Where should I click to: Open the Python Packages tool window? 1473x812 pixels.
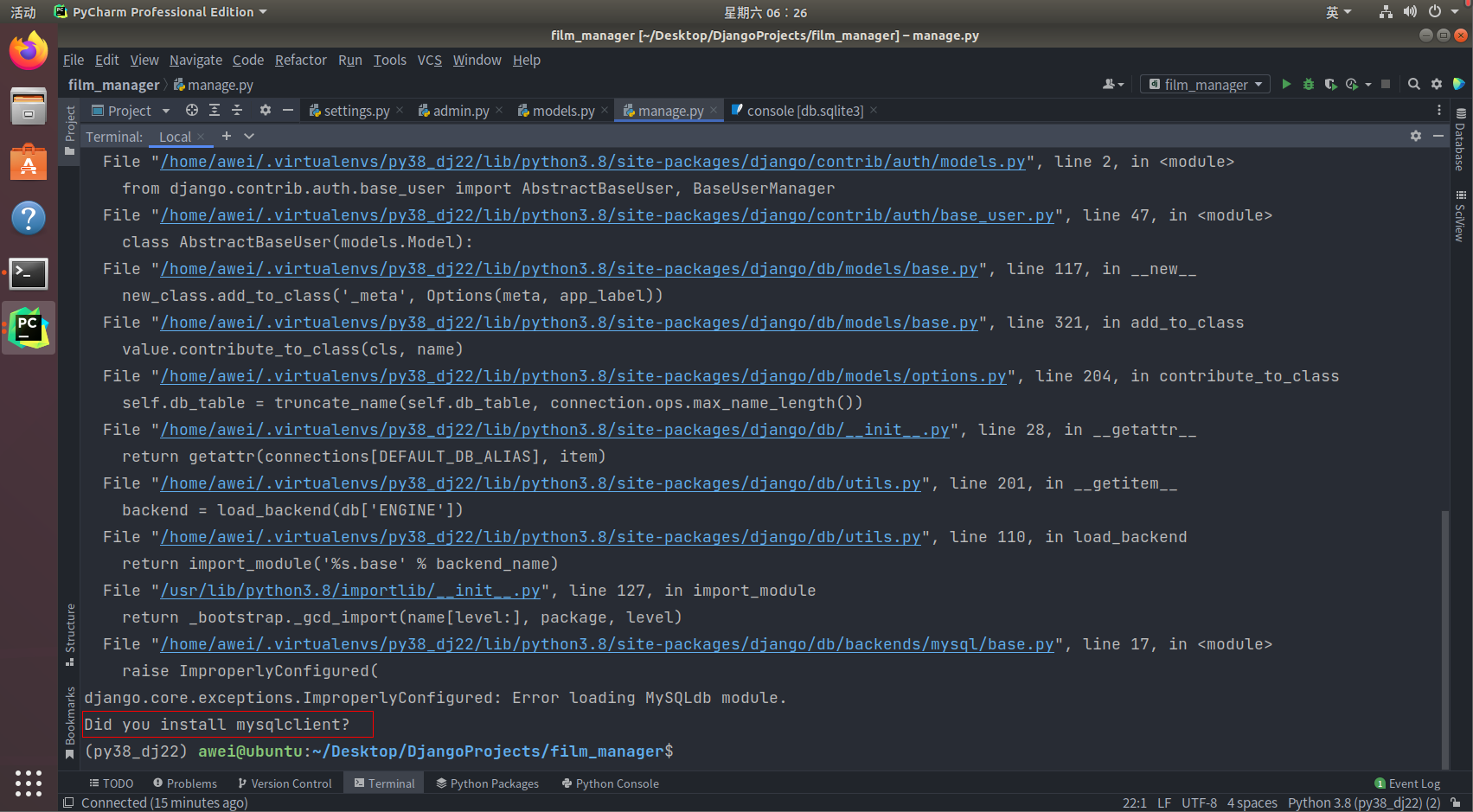[488, 783]
